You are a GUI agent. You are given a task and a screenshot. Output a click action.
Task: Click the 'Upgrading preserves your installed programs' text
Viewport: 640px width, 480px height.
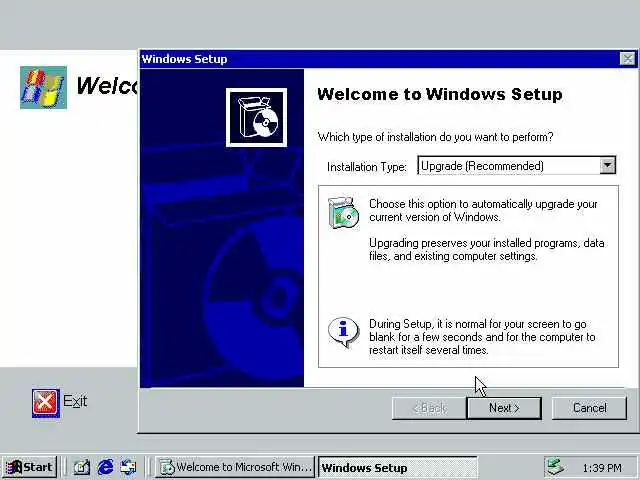click(x=487, y=249)
